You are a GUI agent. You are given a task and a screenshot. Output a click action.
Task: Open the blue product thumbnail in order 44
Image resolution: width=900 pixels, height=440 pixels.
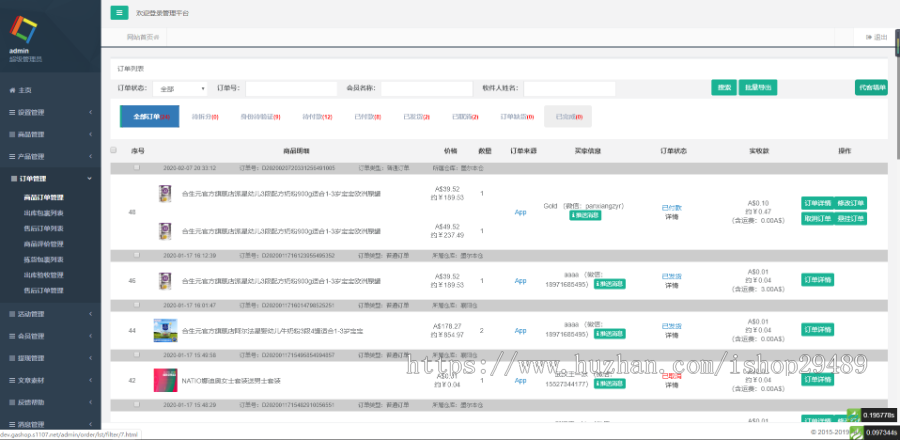point(165,330)
